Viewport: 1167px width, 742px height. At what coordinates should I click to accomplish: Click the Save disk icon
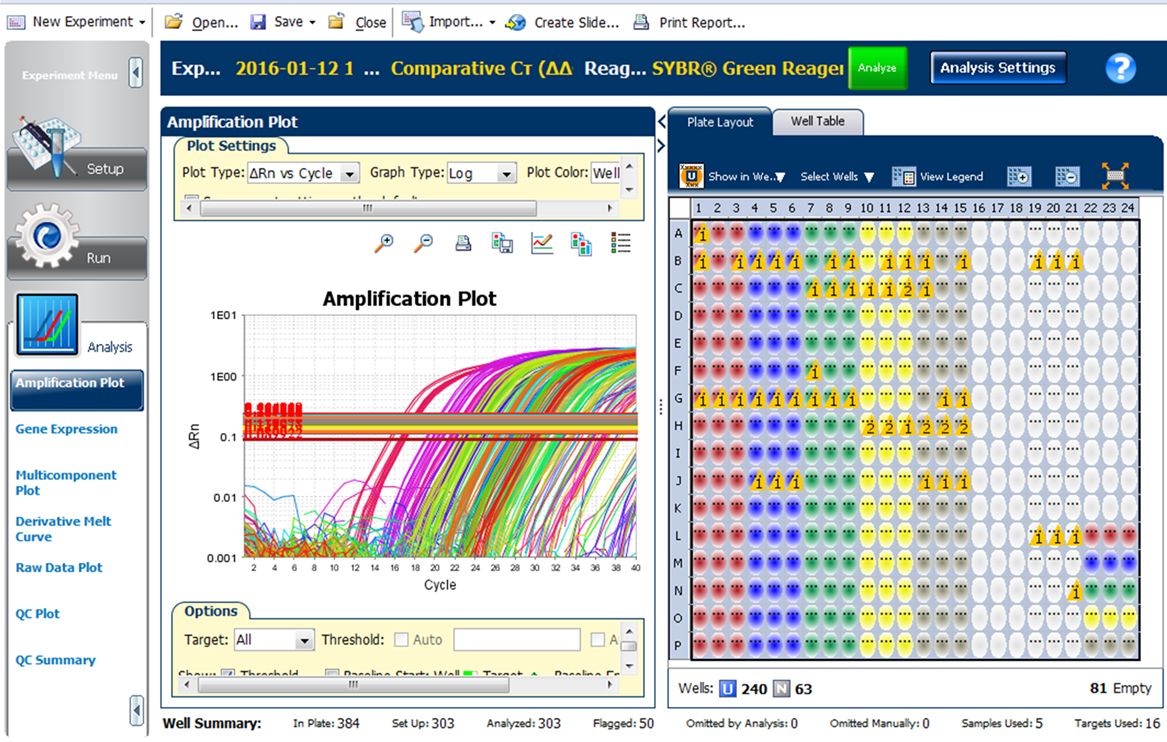[x=258, y=22]
